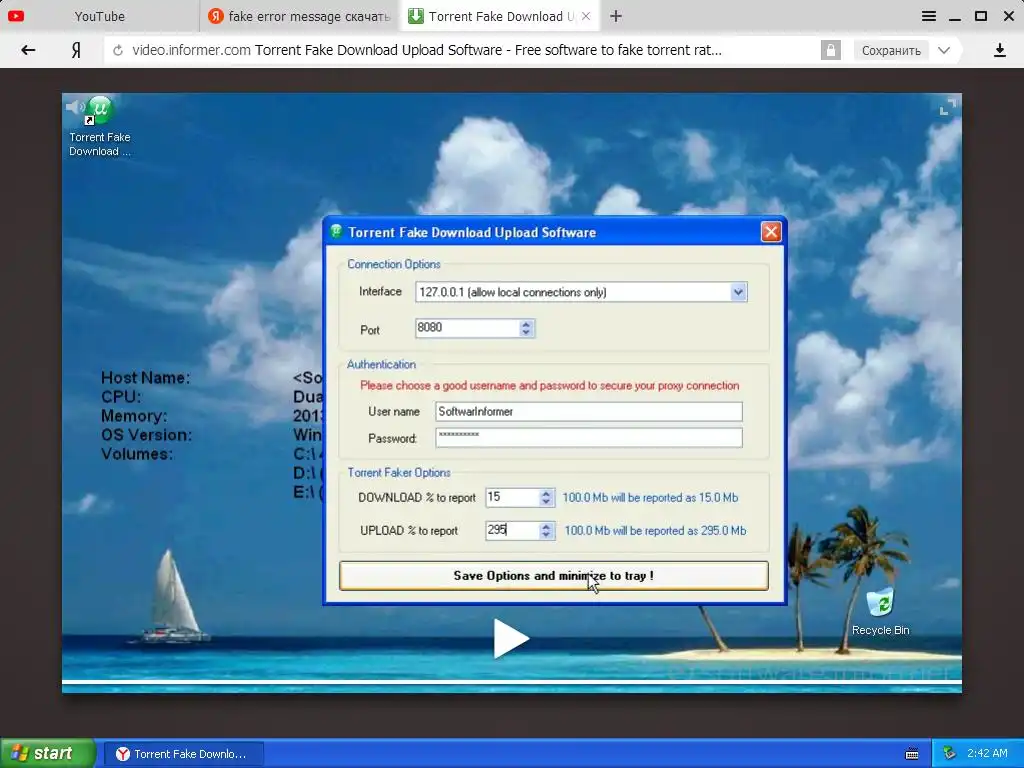Click the red password warning text

pos(549,385)
